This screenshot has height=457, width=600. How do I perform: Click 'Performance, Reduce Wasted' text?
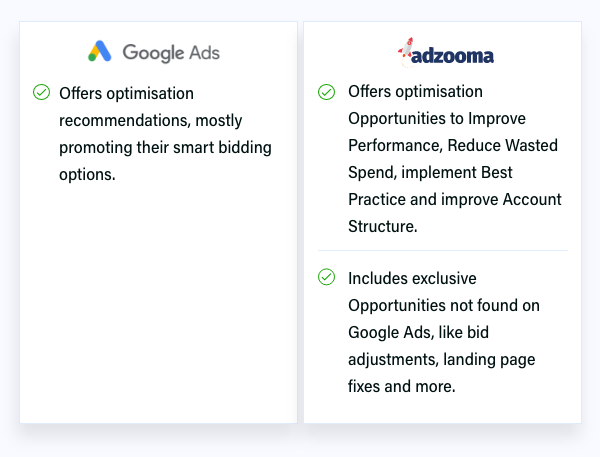click(x=453, y=145)
